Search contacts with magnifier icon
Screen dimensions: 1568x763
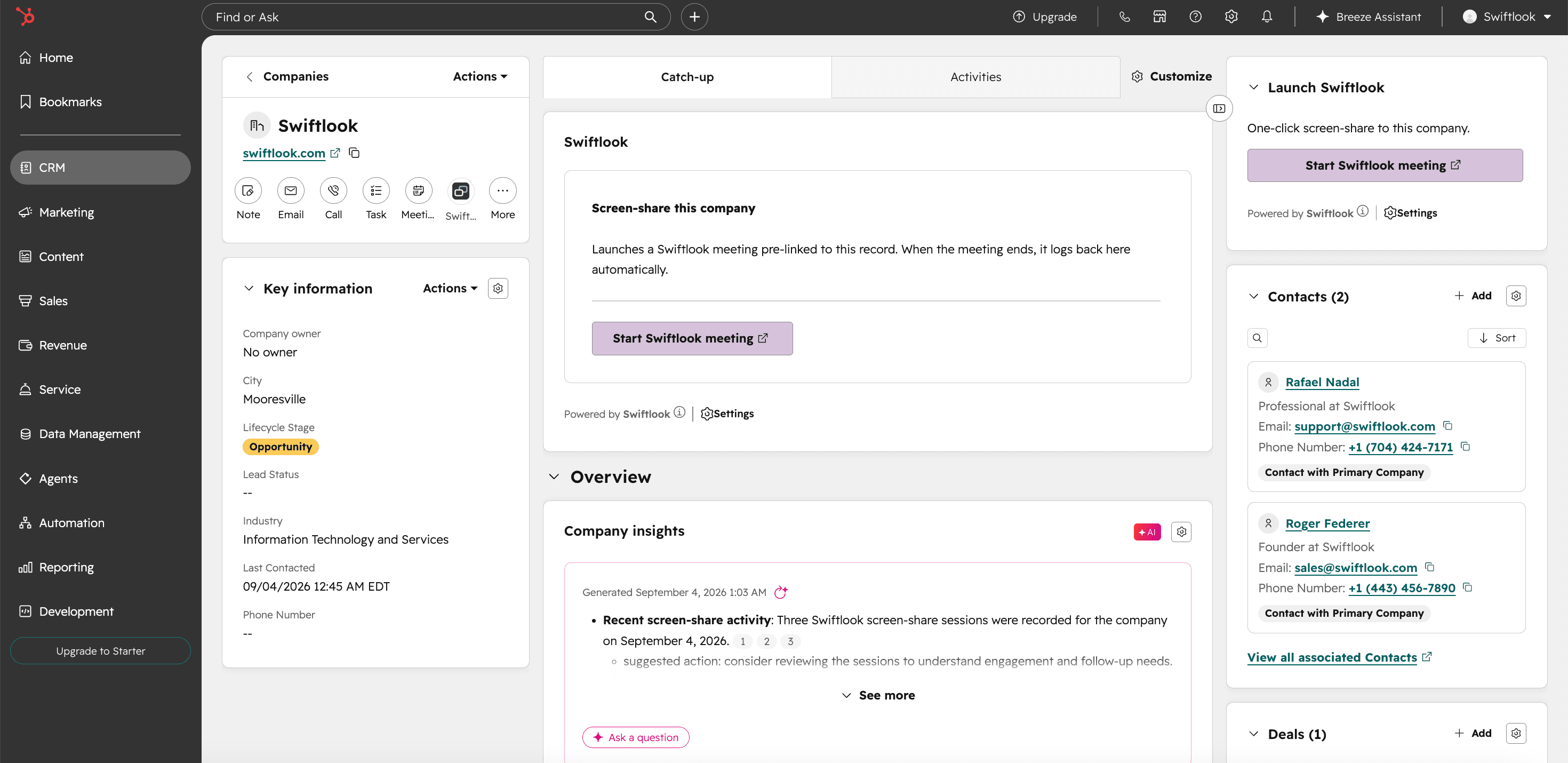pyautogui.click(x=1258, y=338)
